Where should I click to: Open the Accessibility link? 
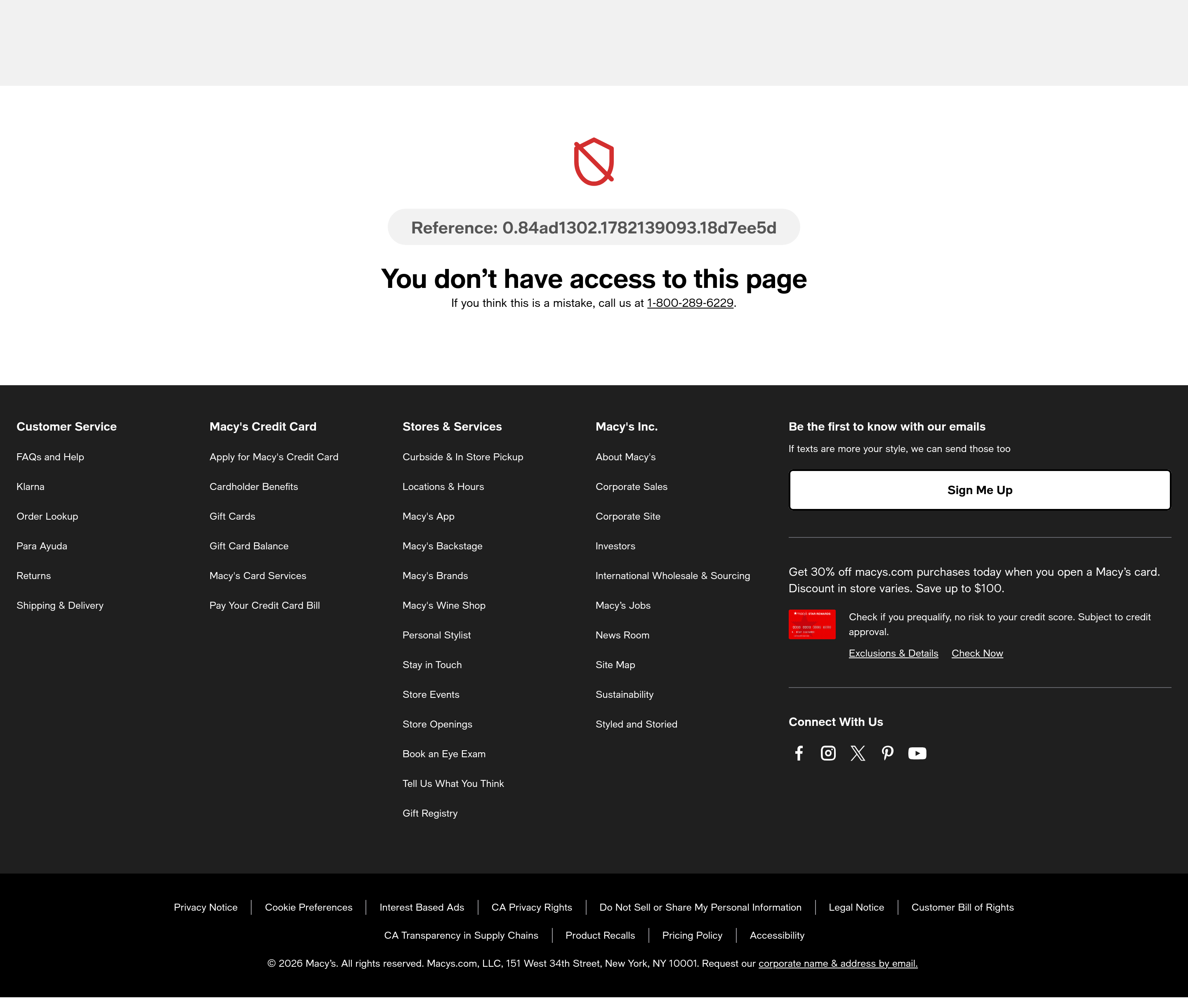click(x=777, y=935)
